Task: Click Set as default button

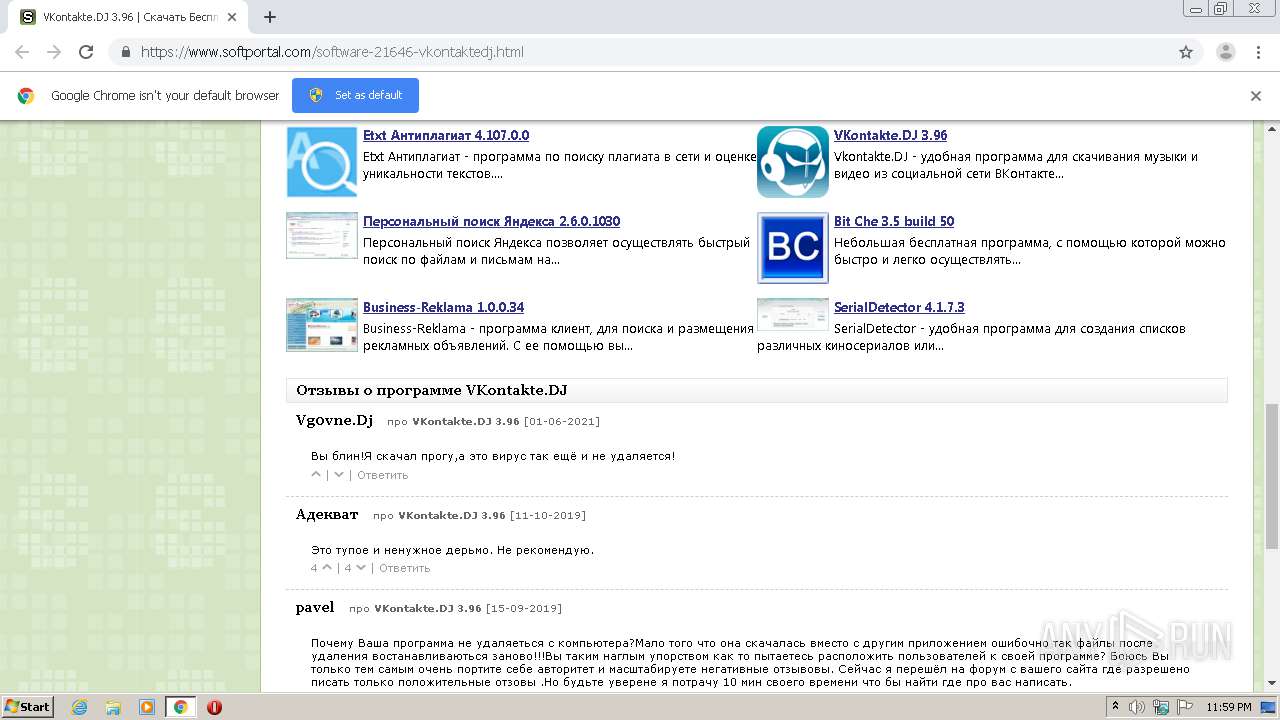Action: [x=355, y=95]
